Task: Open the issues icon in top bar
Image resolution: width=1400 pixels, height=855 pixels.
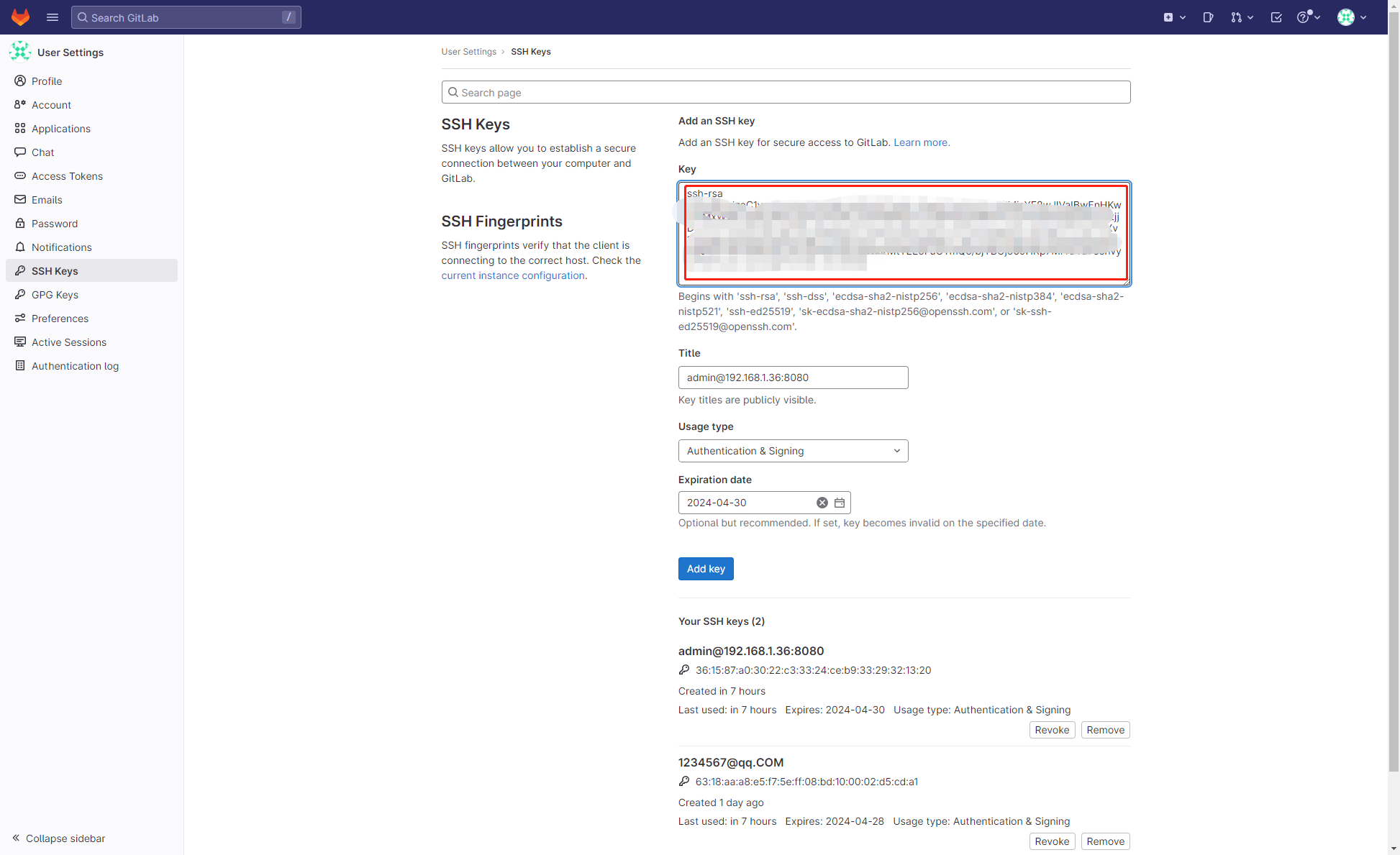Action: [1208, 17]
